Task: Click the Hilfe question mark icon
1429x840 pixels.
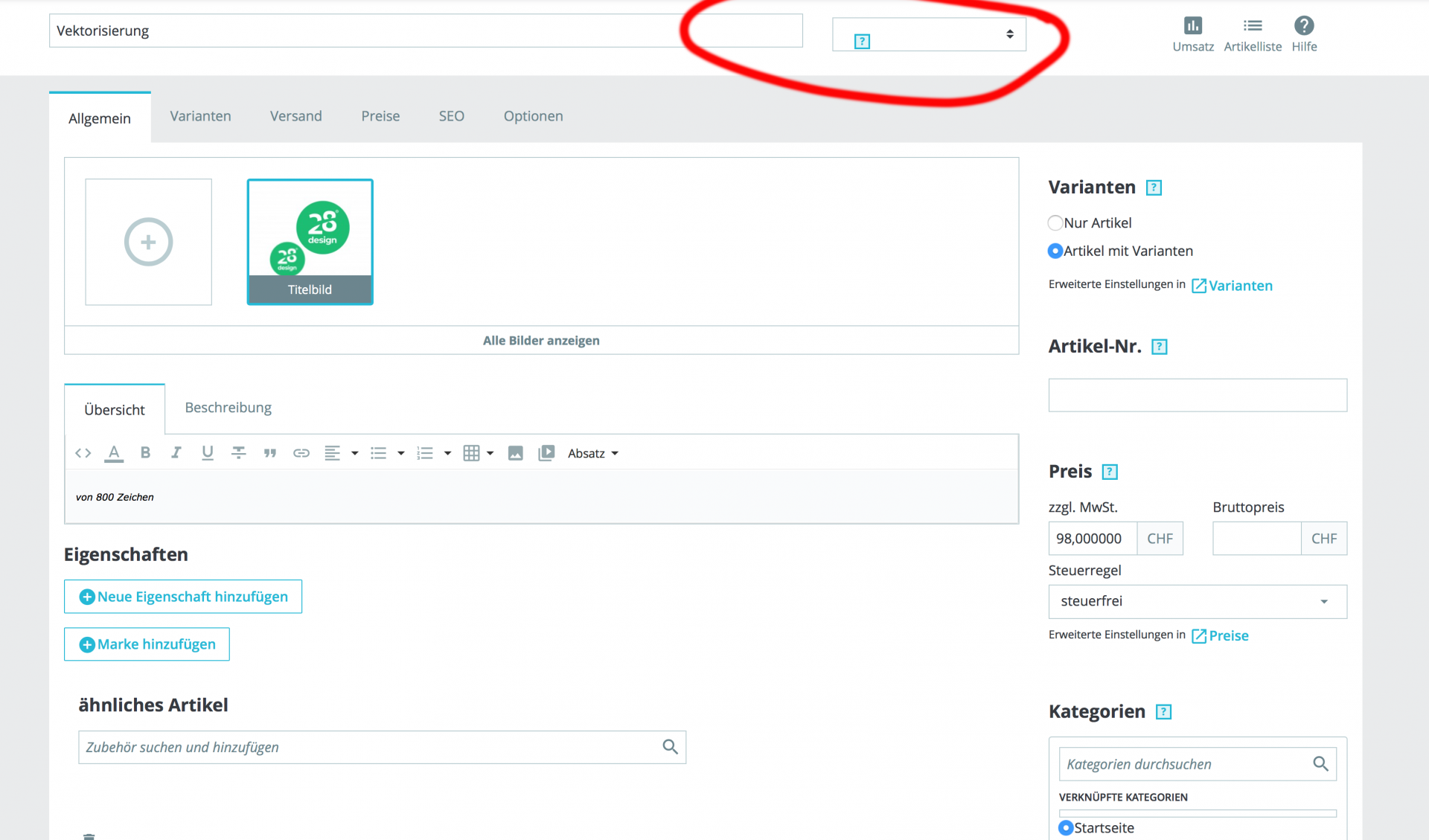Action: click(x=1304, y=26)
